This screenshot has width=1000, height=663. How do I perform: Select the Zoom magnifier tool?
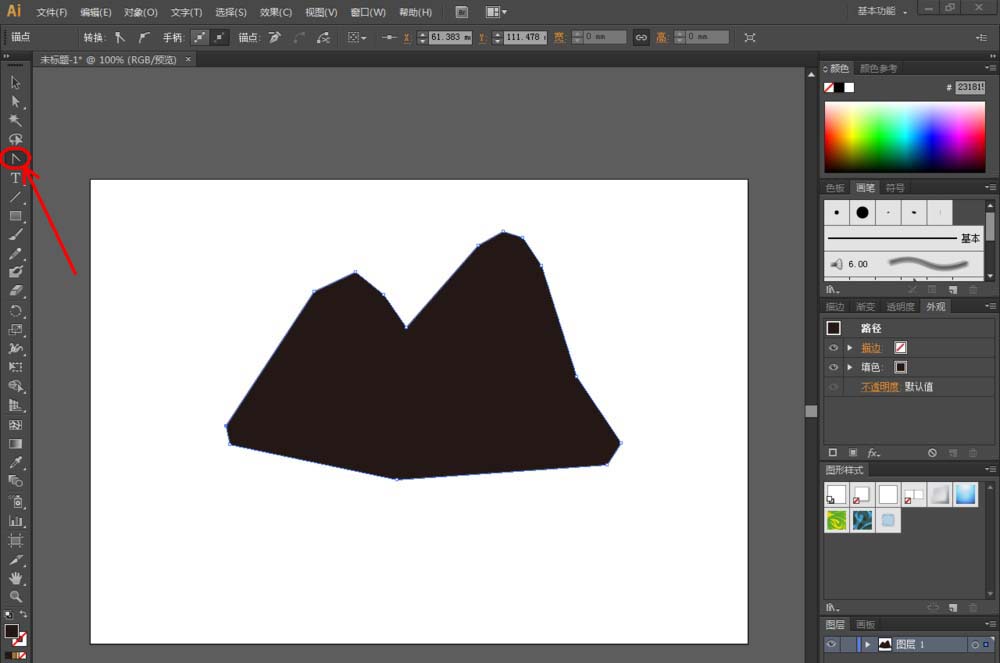pyautogui.click(x=15, y=597)
